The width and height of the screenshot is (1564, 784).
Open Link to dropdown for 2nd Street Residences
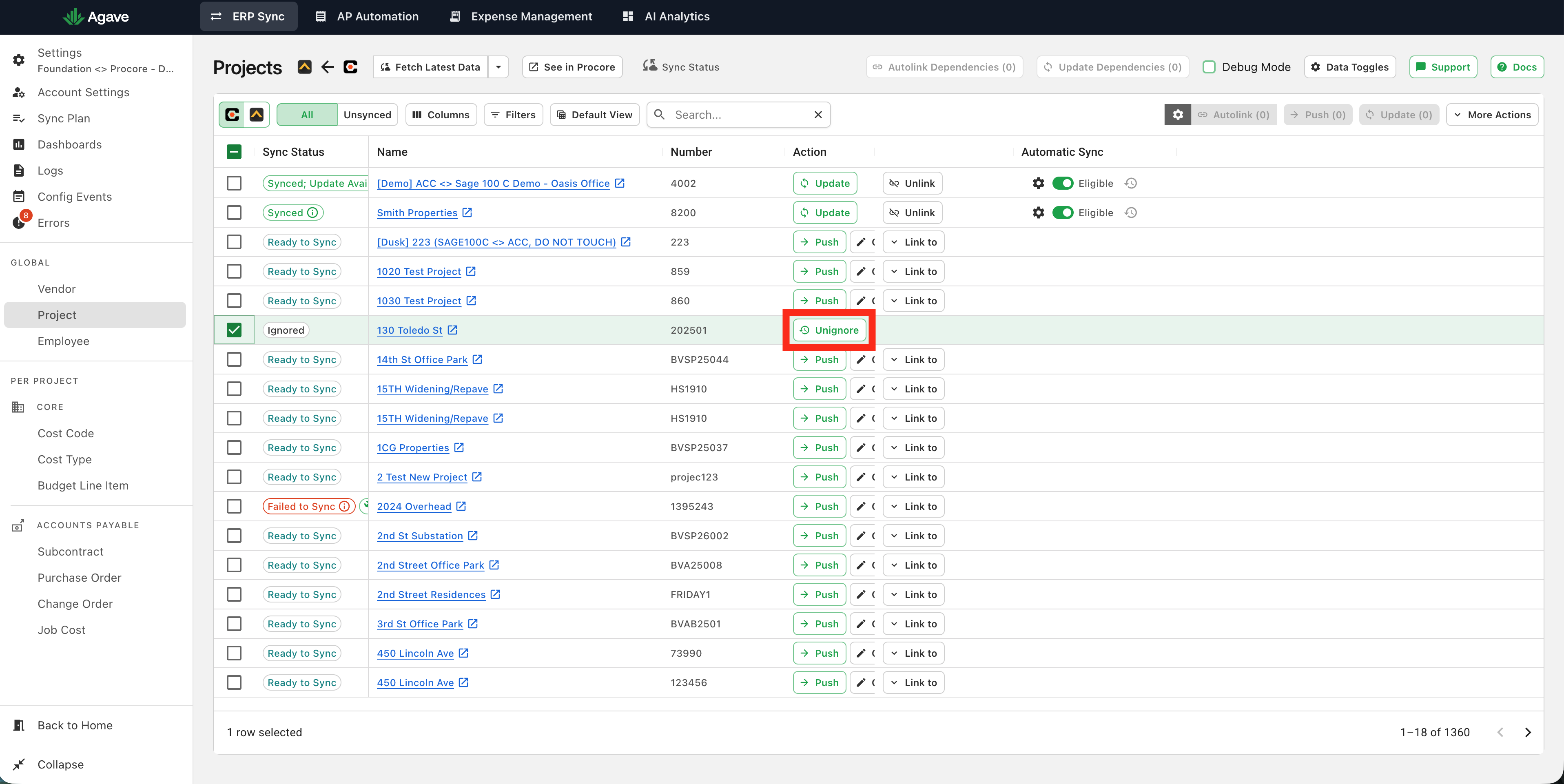[x=913, y=595]
